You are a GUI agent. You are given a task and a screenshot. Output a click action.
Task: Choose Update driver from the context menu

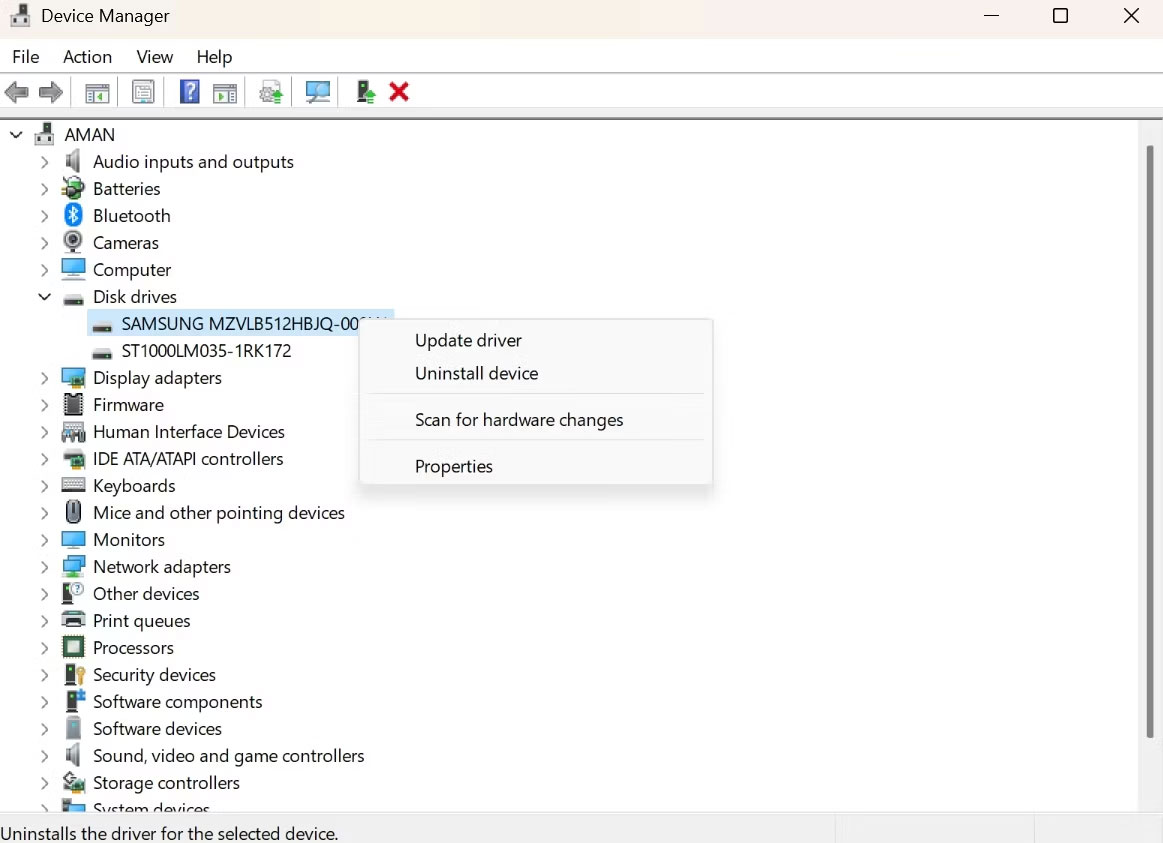tap(468, 340)
